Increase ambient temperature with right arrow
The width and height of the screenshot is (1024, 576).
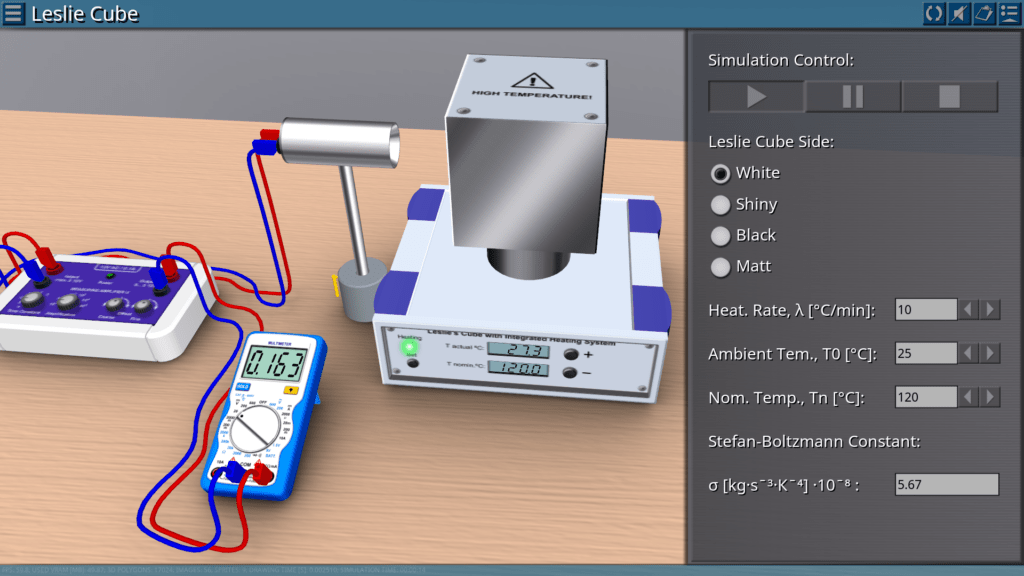click(x=990, y=354)
